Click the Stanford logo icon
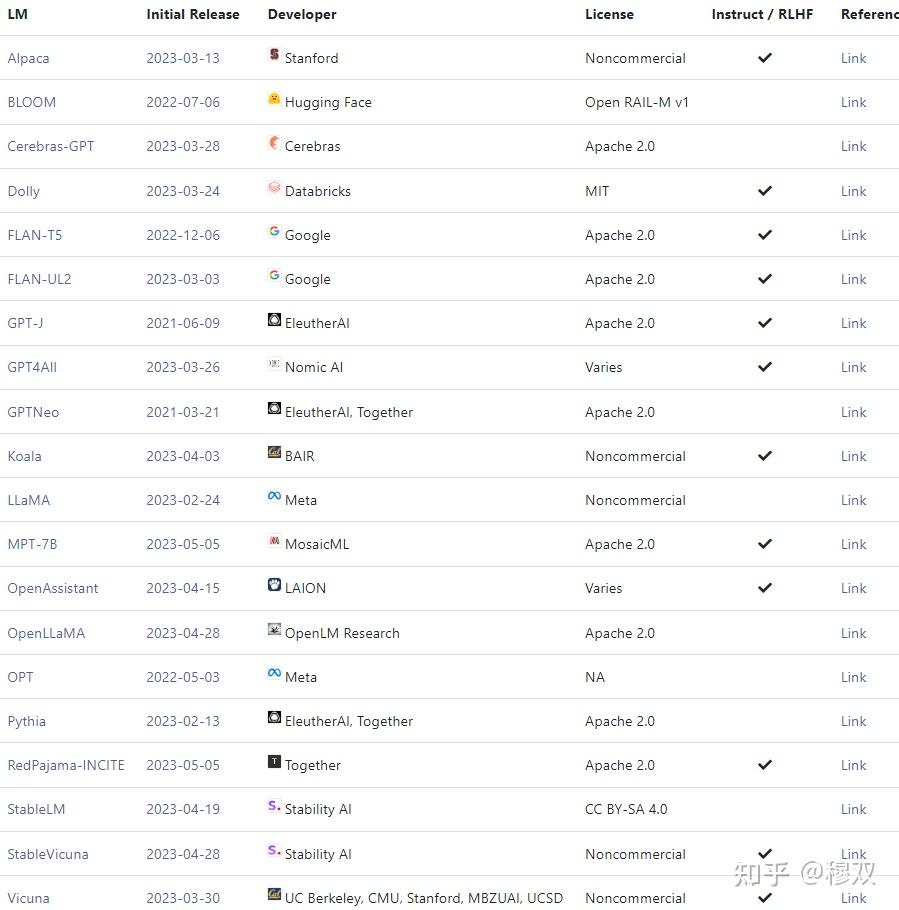Viewport: 899px width, 910px height. 274,56
